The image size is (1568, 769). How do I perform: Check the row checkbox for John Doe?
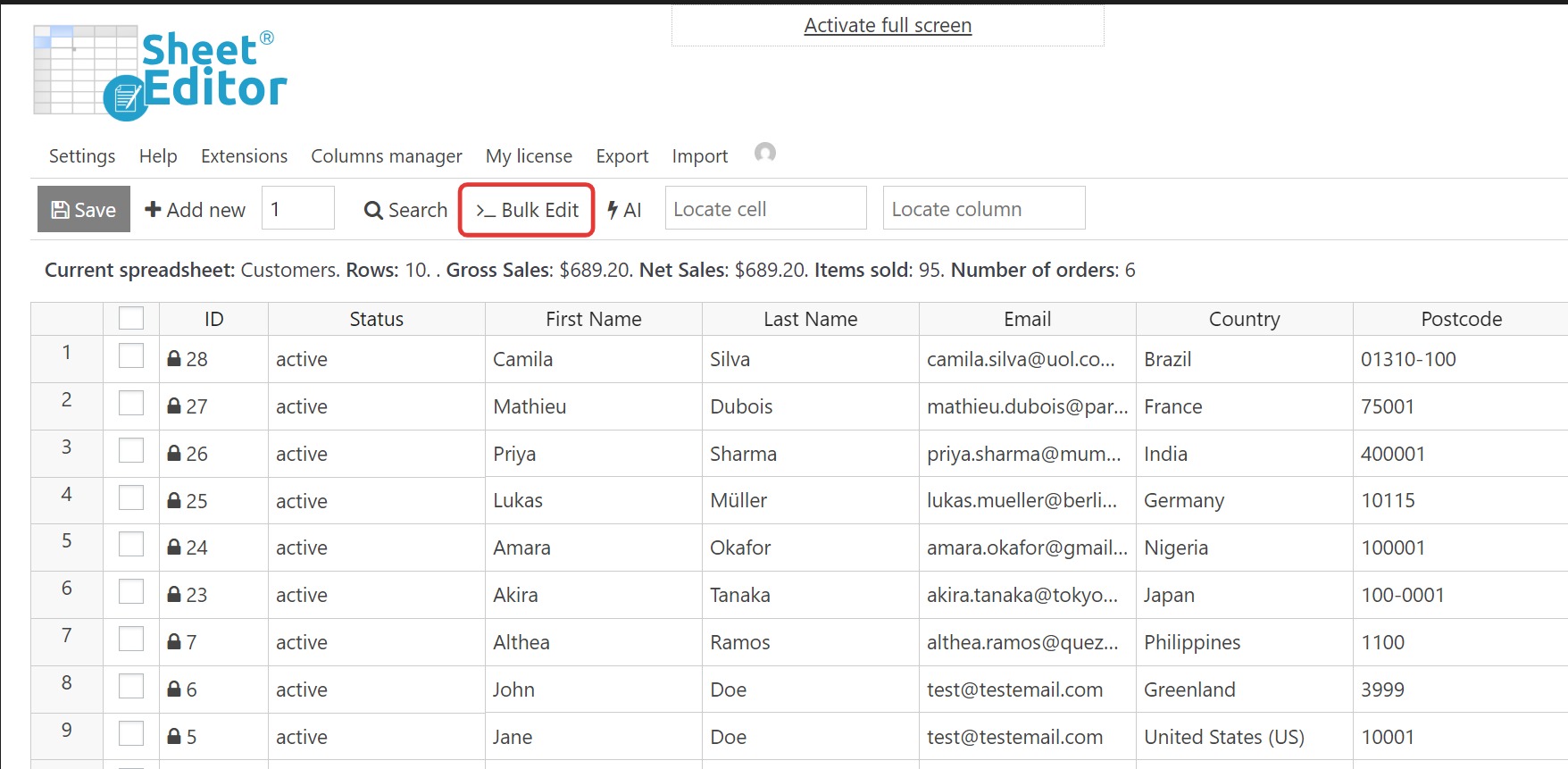pos(131,686)
